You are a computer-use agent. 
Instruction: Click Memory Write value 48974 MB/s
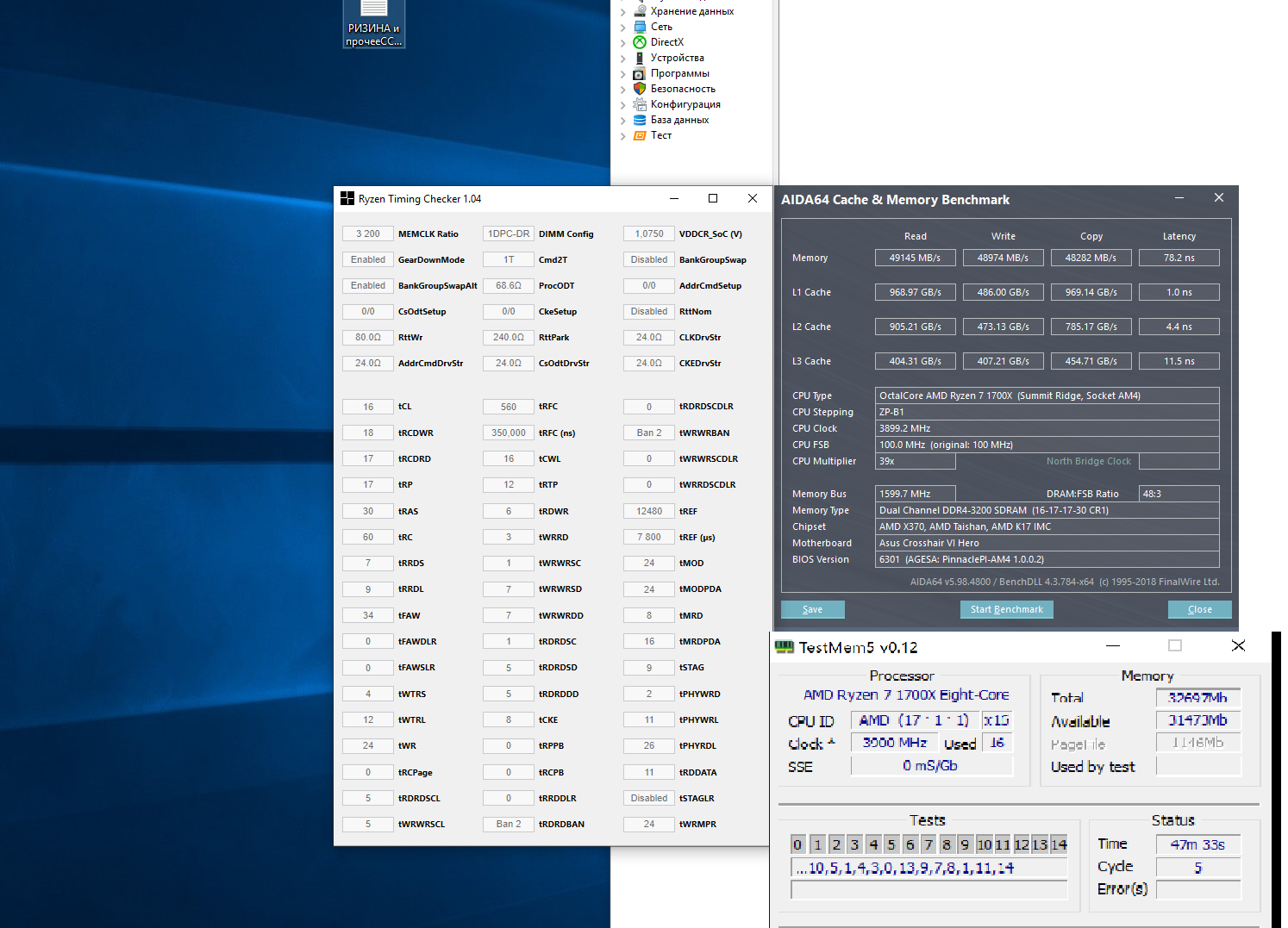tap(1004, 258)
